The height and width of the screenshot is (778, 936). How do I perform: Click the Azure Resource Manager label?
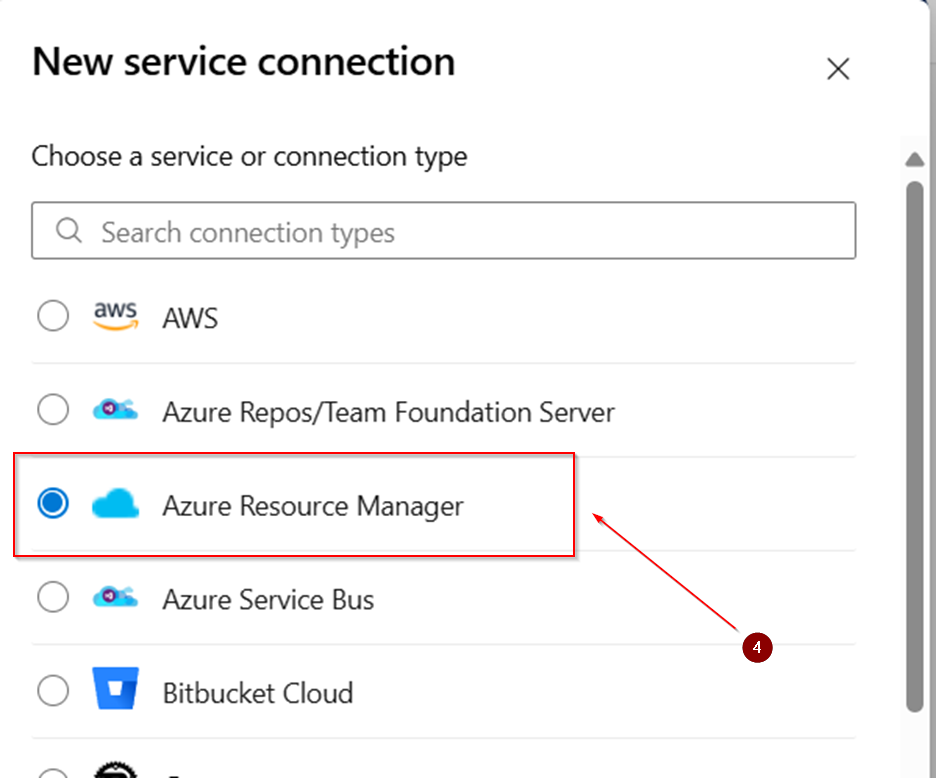coord(313,506)
